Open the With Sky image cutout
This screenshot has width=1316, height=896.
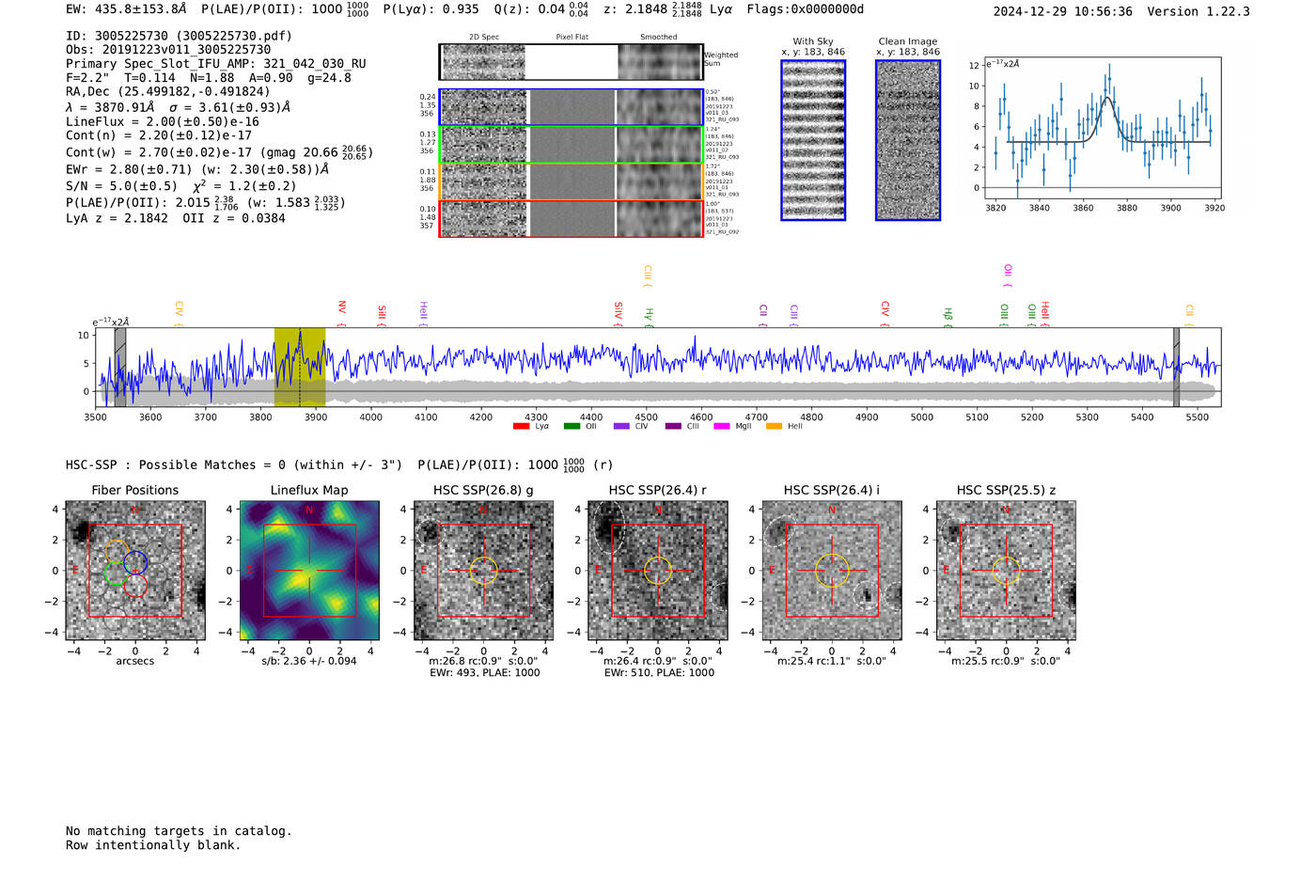813,140
